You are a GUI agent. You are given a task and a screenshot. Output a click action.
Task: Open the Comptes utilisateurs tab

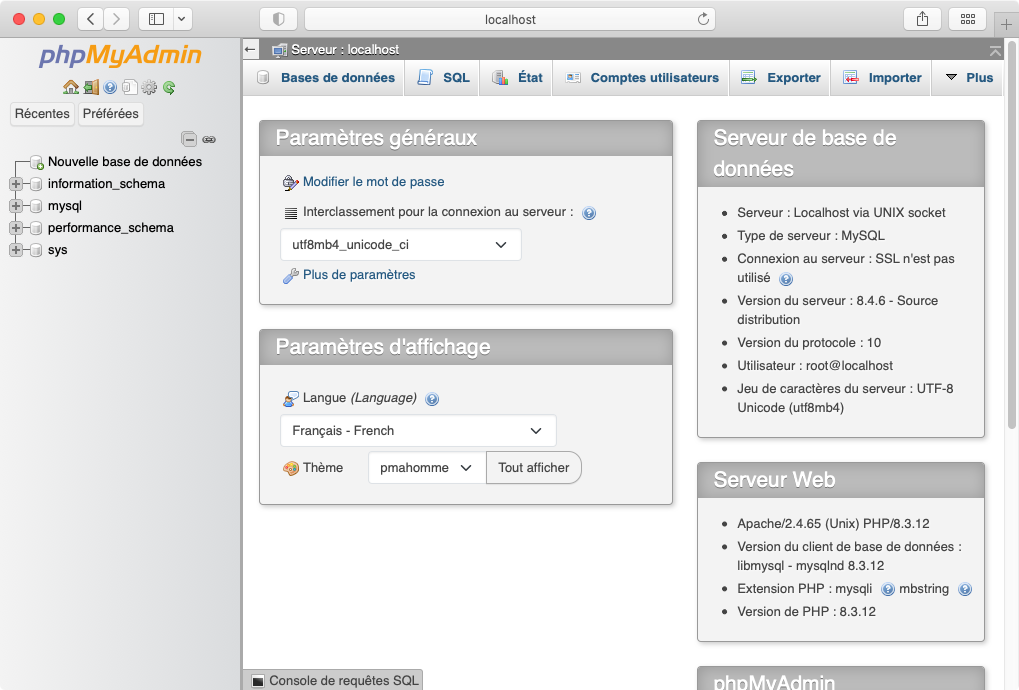pyautogui.click(x=642, y=78)
